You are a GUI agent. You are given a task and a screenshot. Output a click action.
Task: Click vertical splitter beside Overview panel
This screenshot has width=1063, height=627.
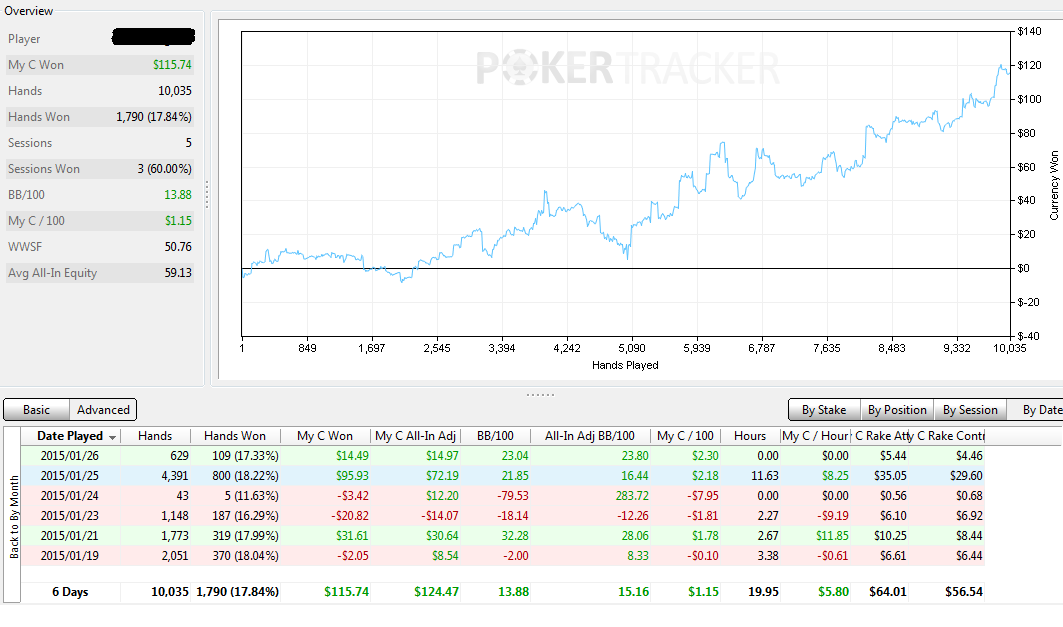coord(207,195)
